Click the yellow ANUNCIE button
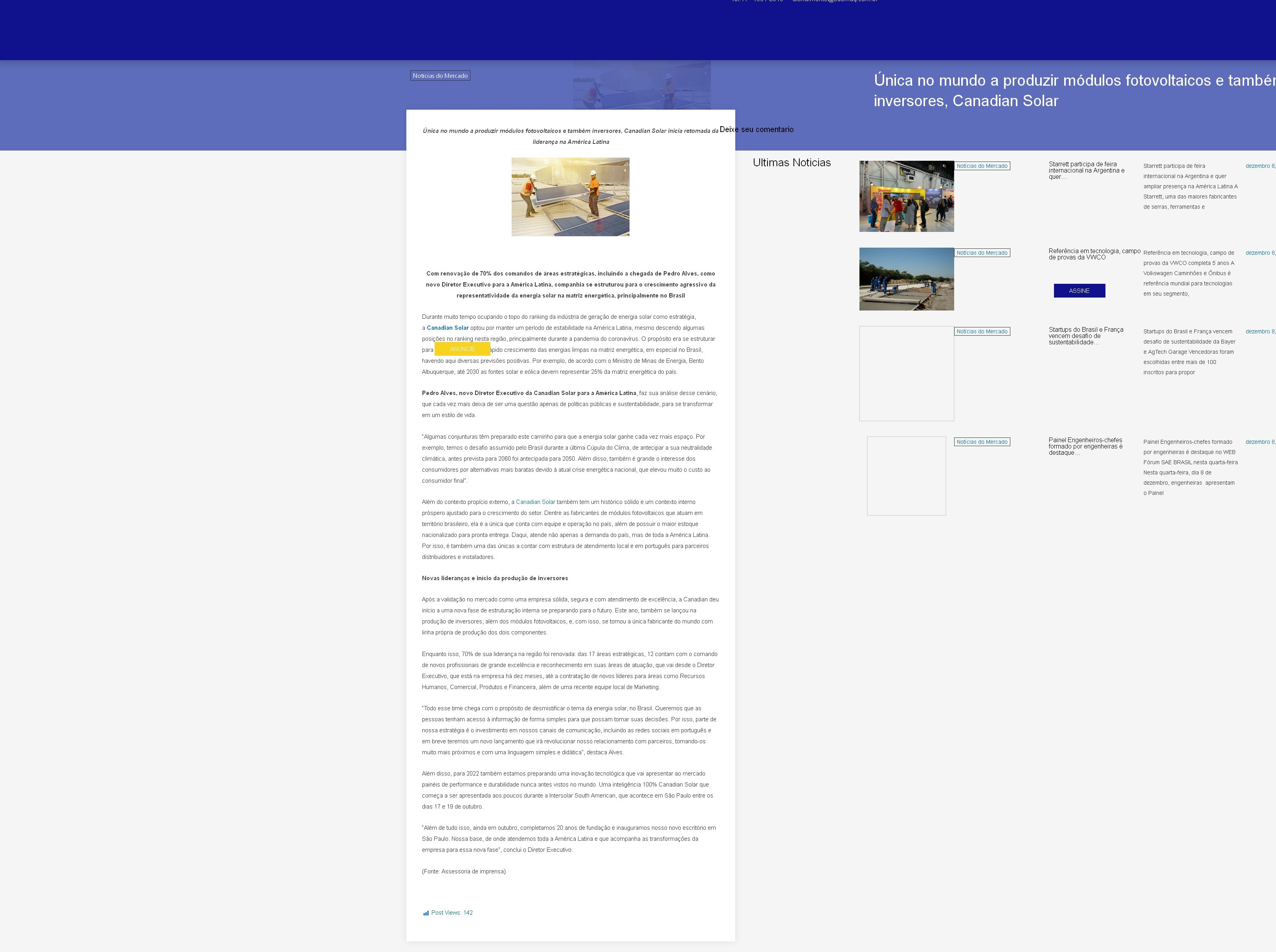 pyautogui.click(x=462, y=349)
